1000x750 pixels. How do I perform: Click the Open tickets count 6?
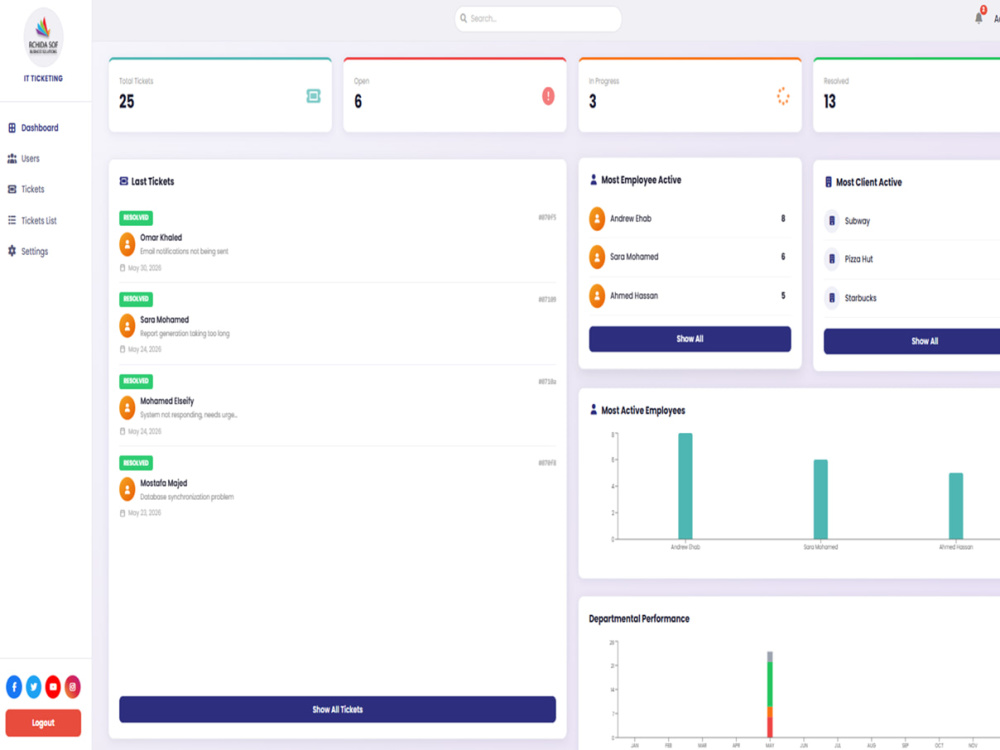(358, 101)
